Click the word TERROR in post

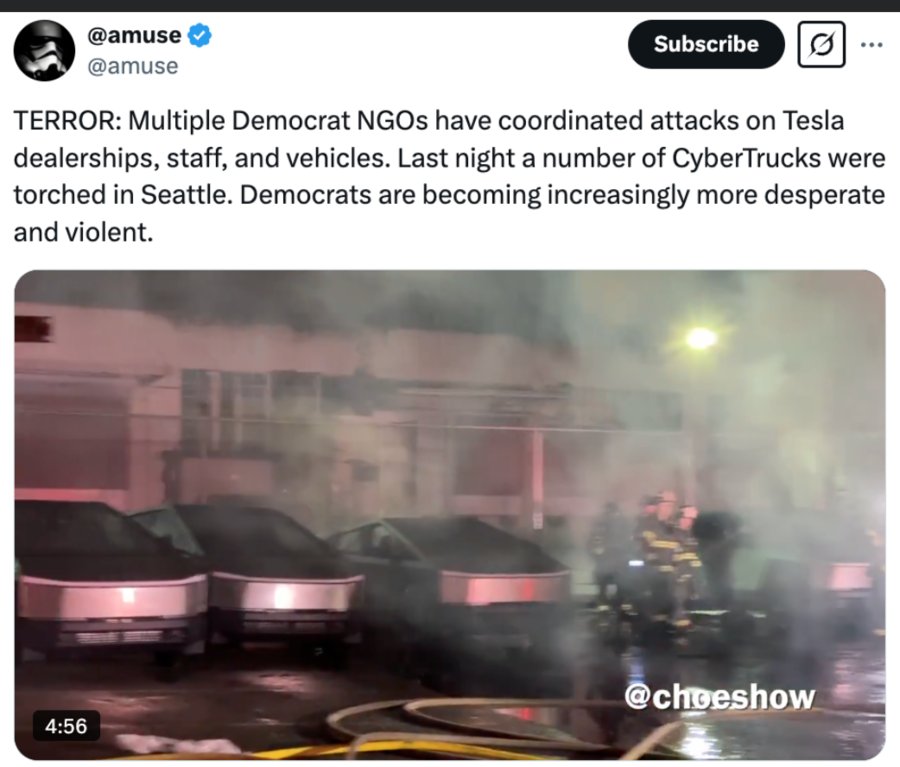(64, 121)
